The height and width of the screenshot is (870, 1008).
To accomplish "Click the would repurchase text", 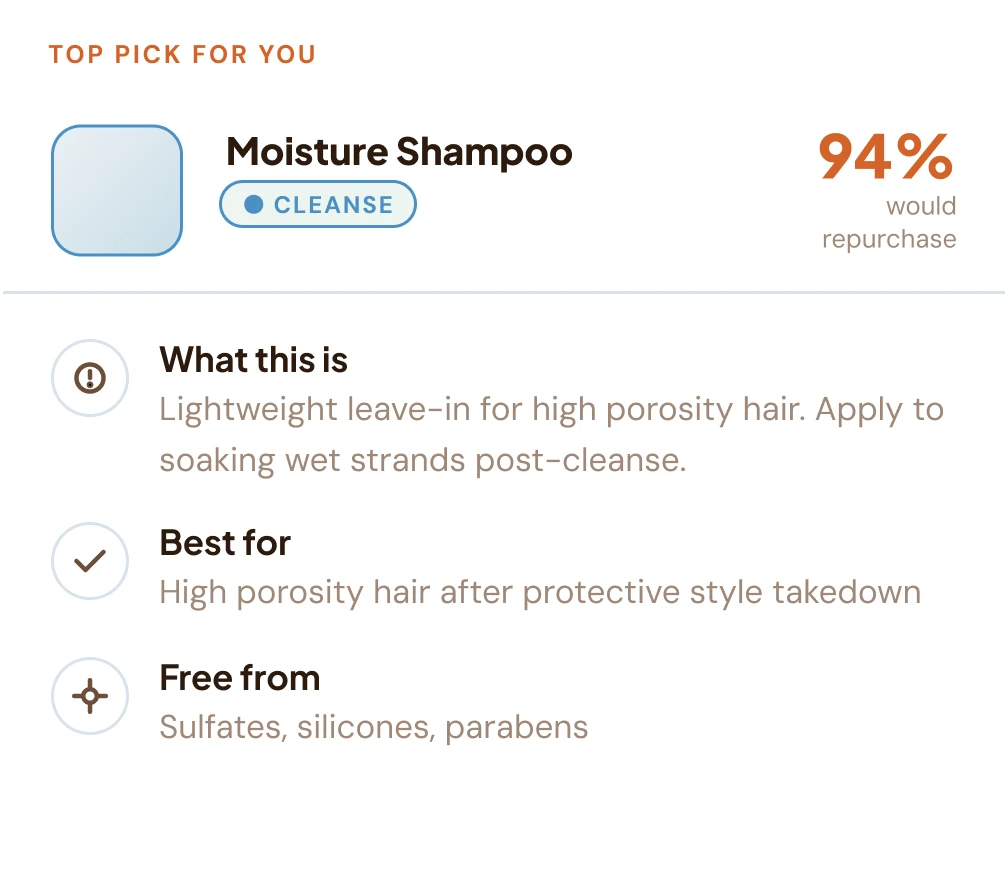I will [889, 222].
